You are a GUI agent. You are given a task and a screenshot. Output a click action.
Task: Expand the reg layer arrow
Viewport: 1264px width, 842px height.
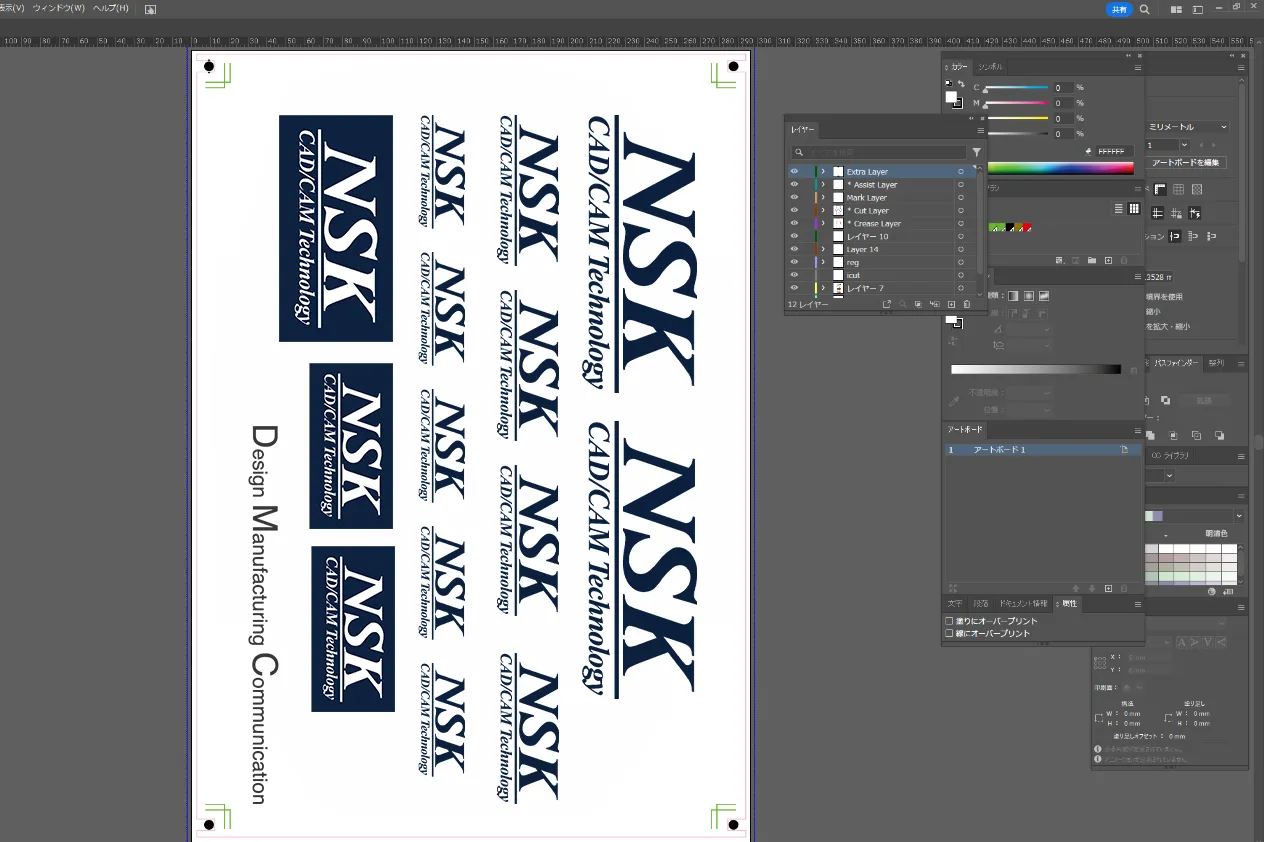pyautogui.click(x=823, y=262)
